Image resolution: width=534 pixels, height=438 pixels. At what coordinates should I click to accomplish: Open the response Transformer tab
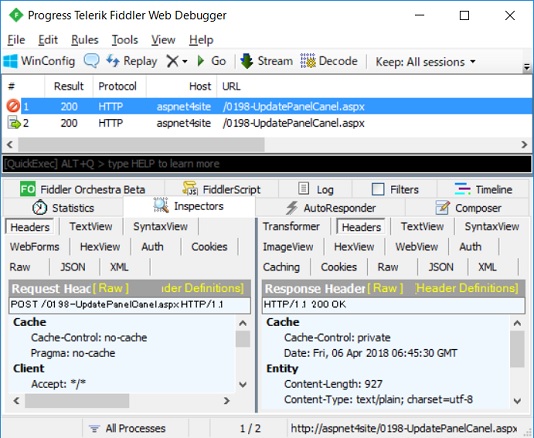(x=291, y=226)
